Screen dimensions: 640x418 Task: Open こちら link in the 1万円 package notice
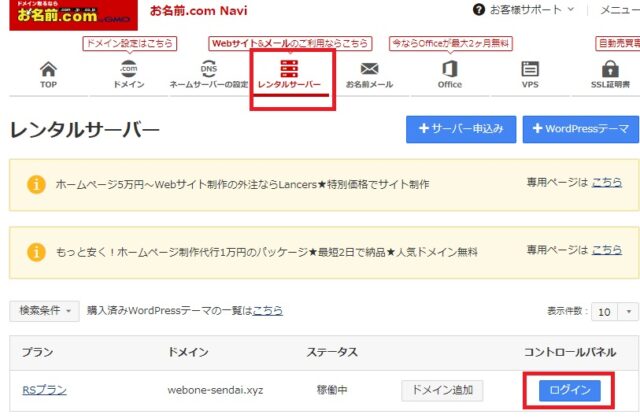click(x=607, y=250)
